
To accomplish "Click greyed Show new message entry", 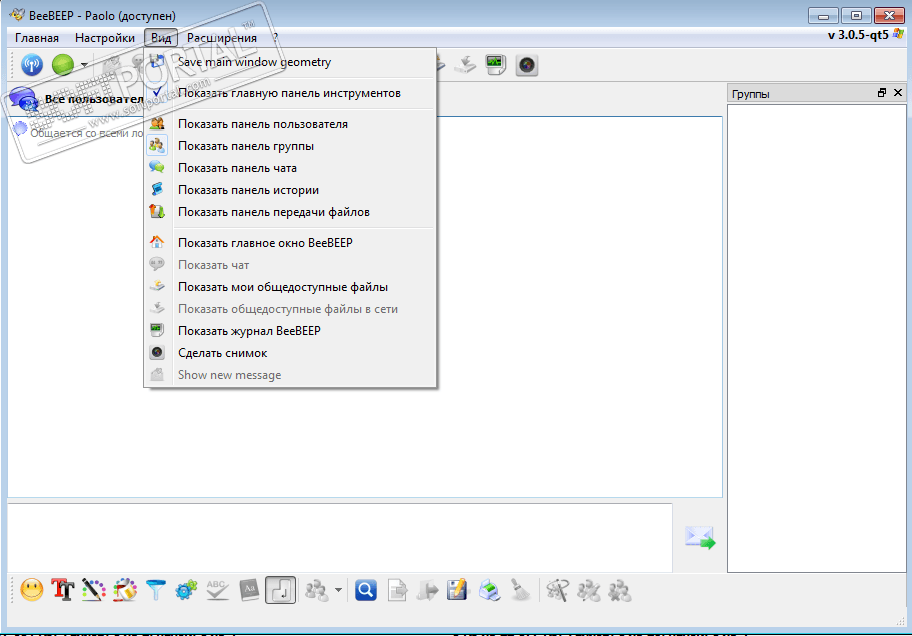I will (290, 375).
